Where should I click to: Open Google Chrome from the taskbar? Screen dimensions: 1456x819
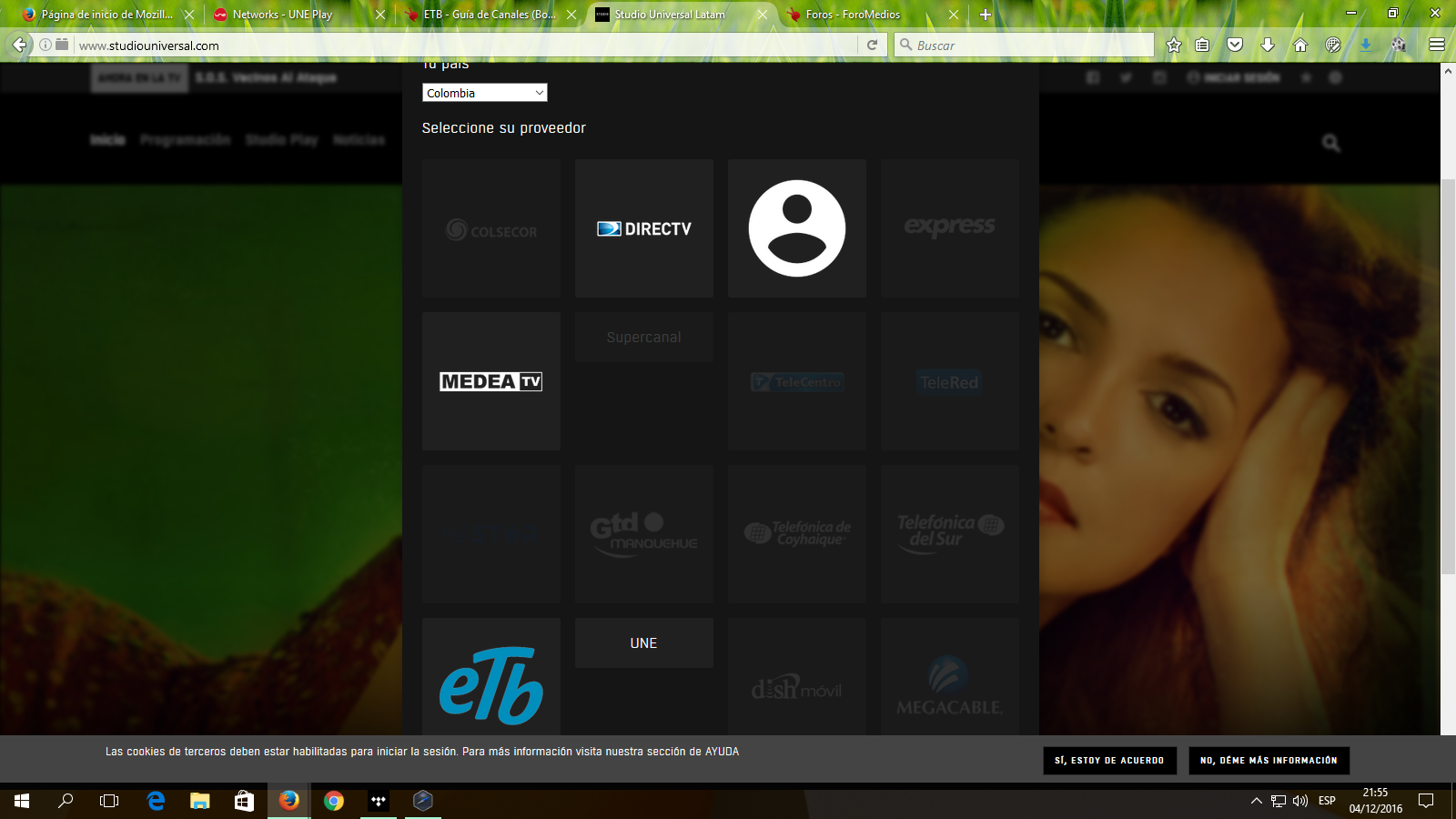pos(334,801)
